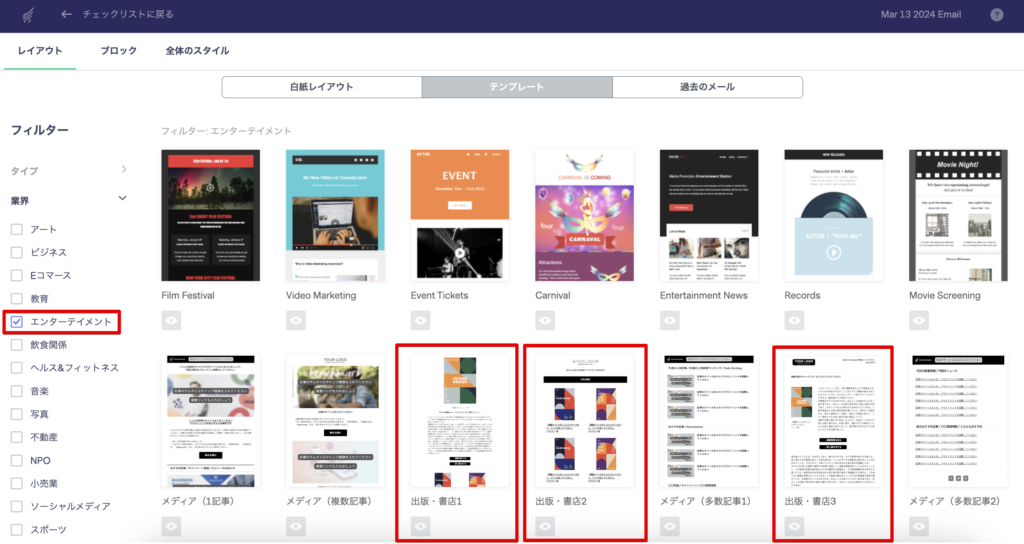Switch to the ブロック tab
This screenshot has height=544, width=1024.
coord(118,51)
